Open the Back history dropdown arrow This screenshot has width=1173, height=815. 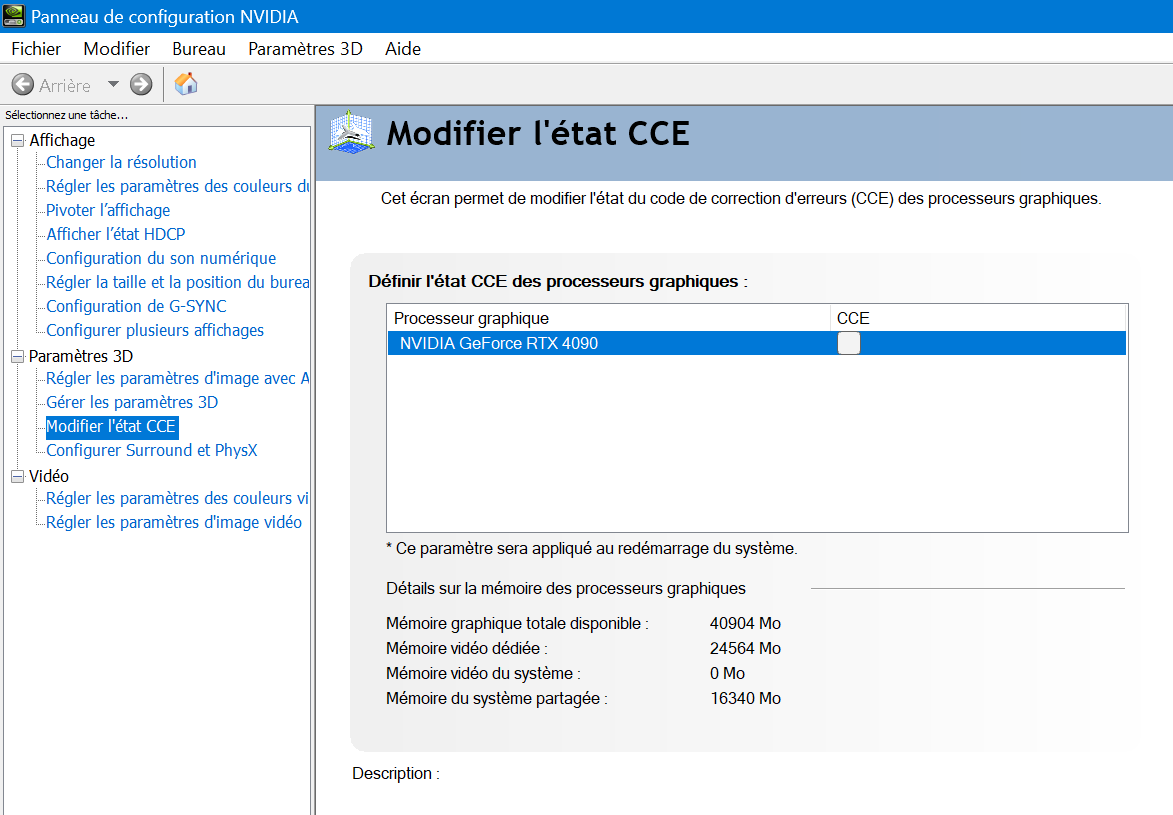pyautogui.click(x=113, y=85)
